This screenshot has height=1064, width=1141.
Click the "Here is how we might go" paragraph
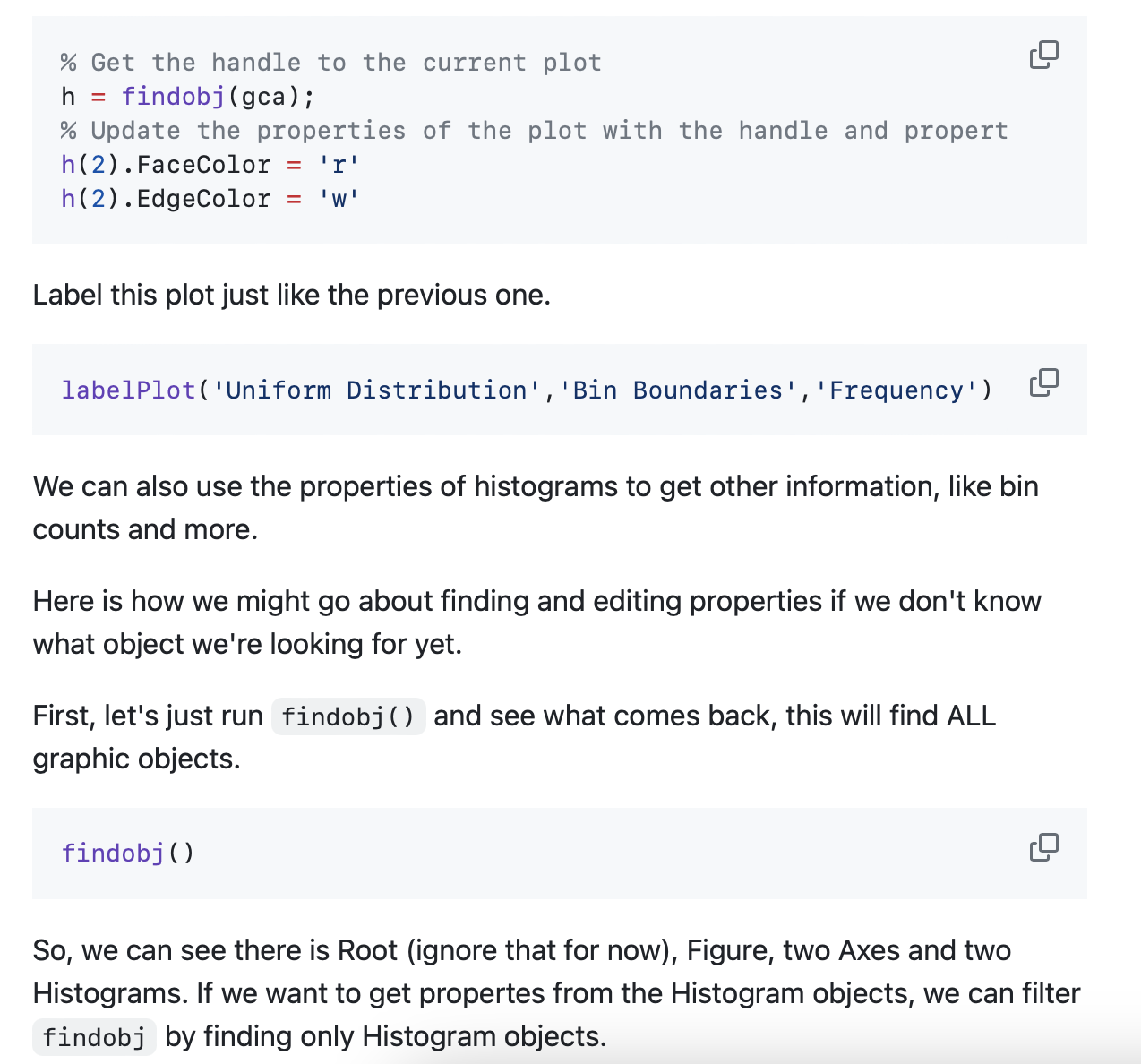(x=537, y=622)
